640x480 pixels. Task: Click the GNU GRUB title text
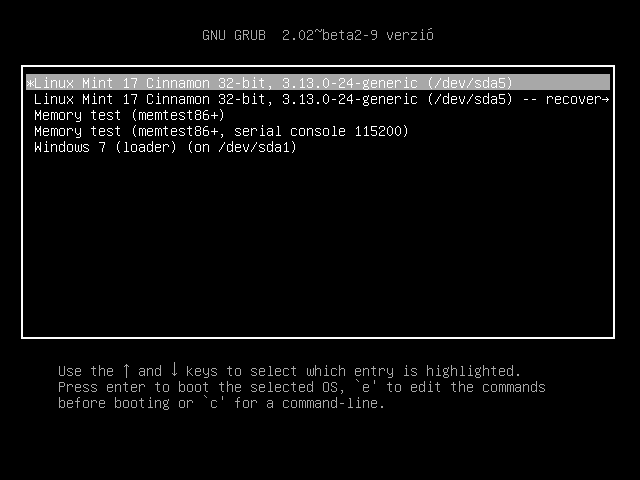234,35
